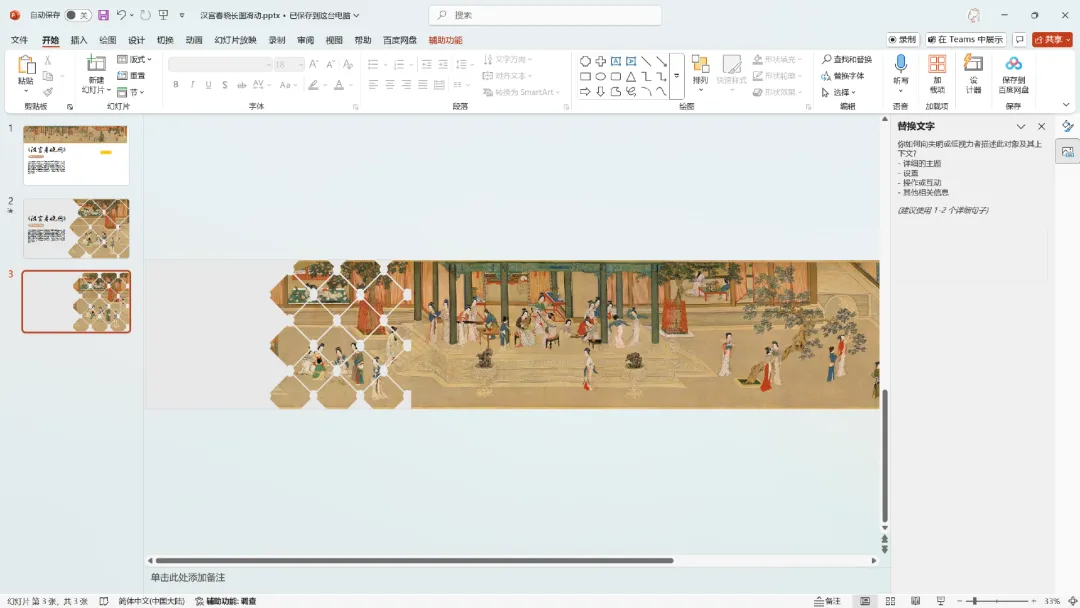Viewport: 1080px width, 608px height.
Task: Select the oval shape in gallery
Action: (601, 76)
